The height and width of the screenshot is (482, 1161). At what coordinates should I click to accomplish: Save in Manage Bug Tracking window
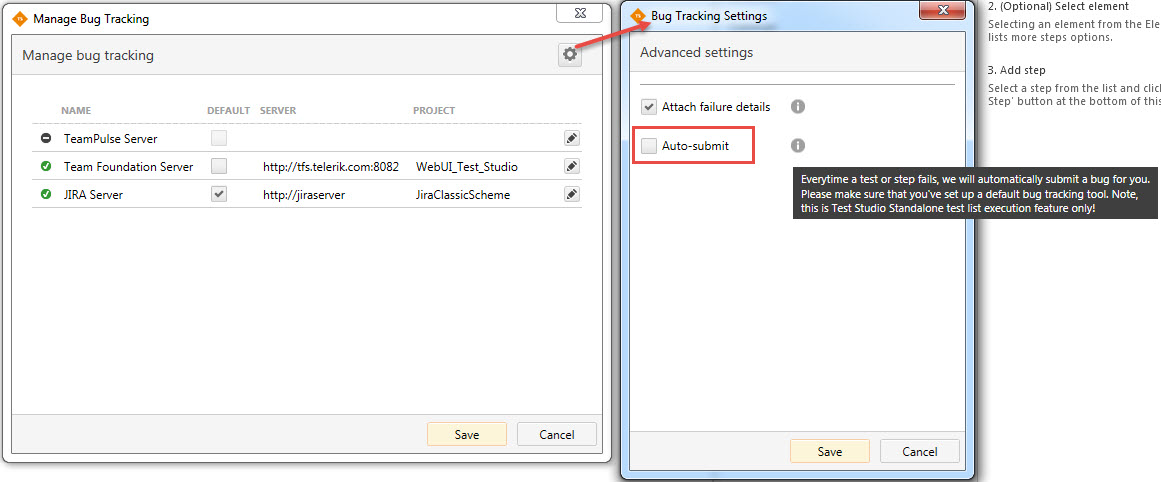tap(466, 435)
